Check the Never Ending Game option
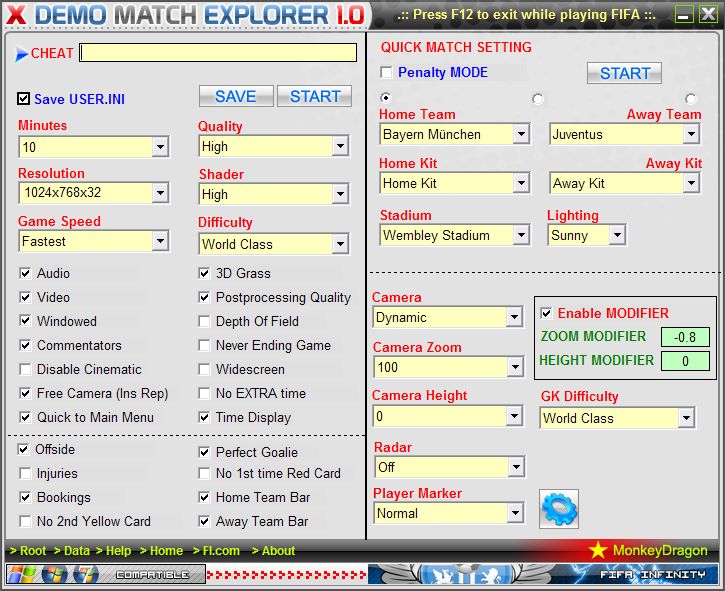The image size is (725, 591). [x=204, y=345]
